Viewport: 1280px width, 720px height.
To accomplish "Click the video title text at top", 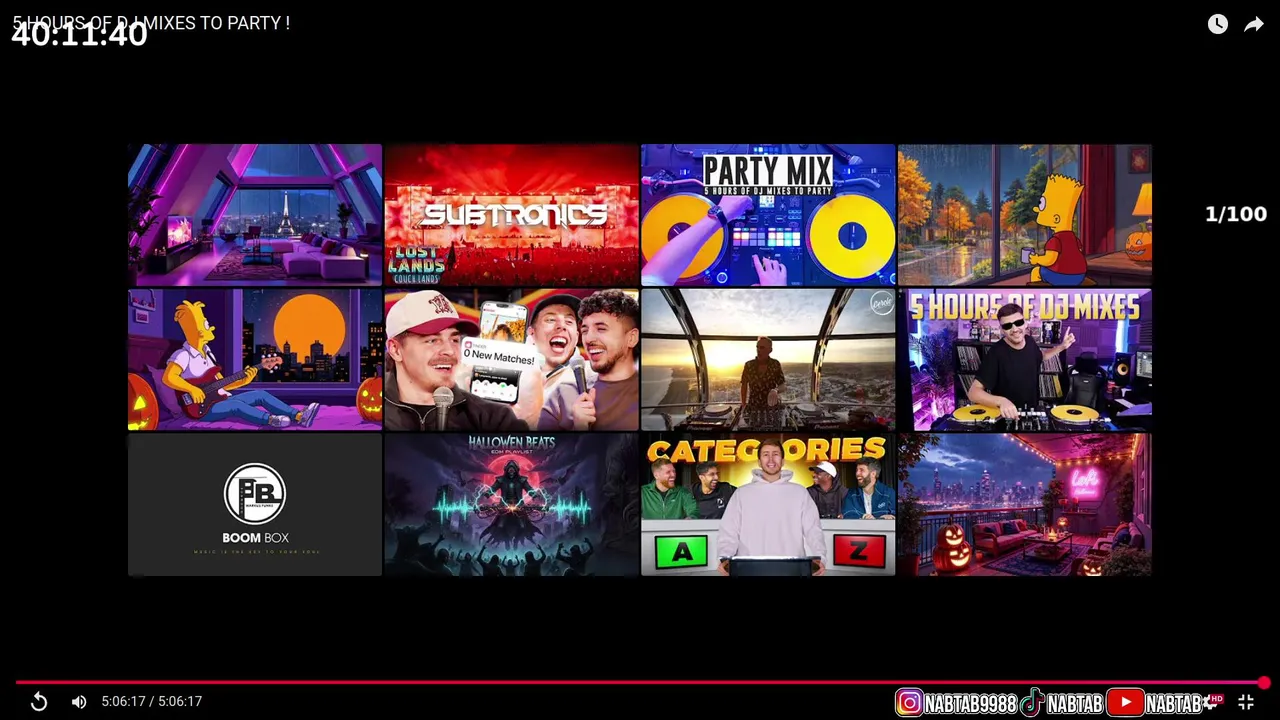I will coord(151,22).
